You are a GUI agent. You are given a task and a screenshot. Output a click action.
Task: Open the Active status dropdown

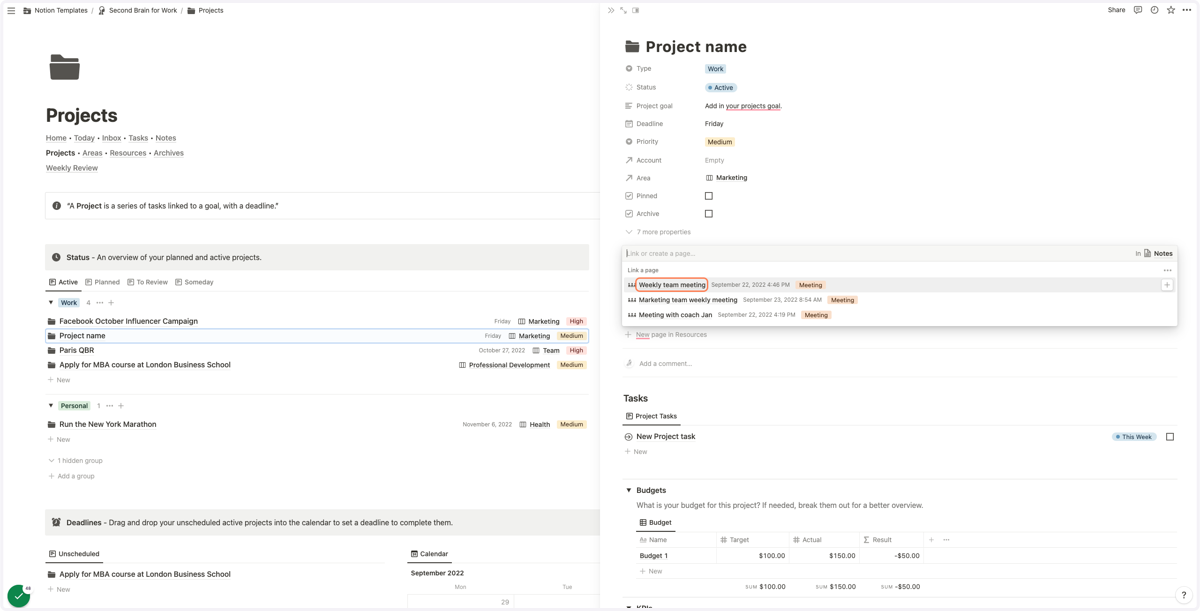(721, 88)
